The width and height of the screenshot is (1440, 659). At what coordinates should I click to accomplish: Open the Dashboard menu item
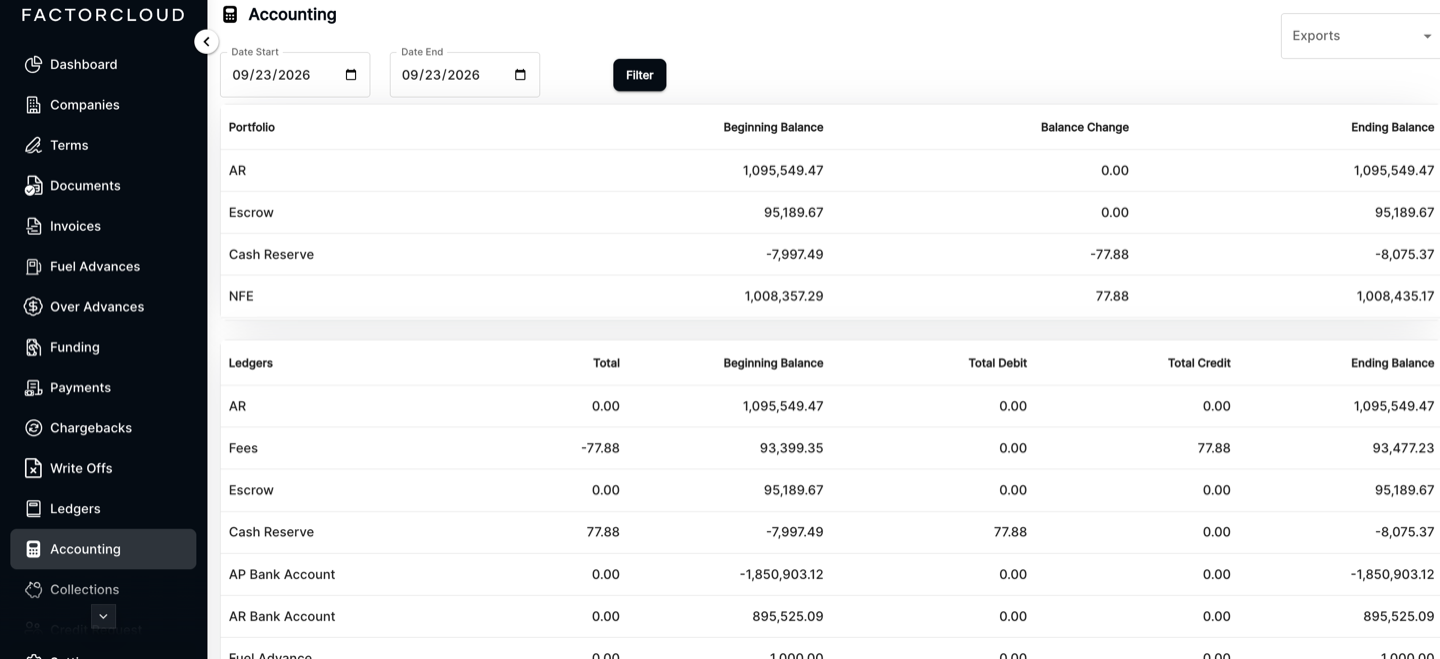pos(103,64)
